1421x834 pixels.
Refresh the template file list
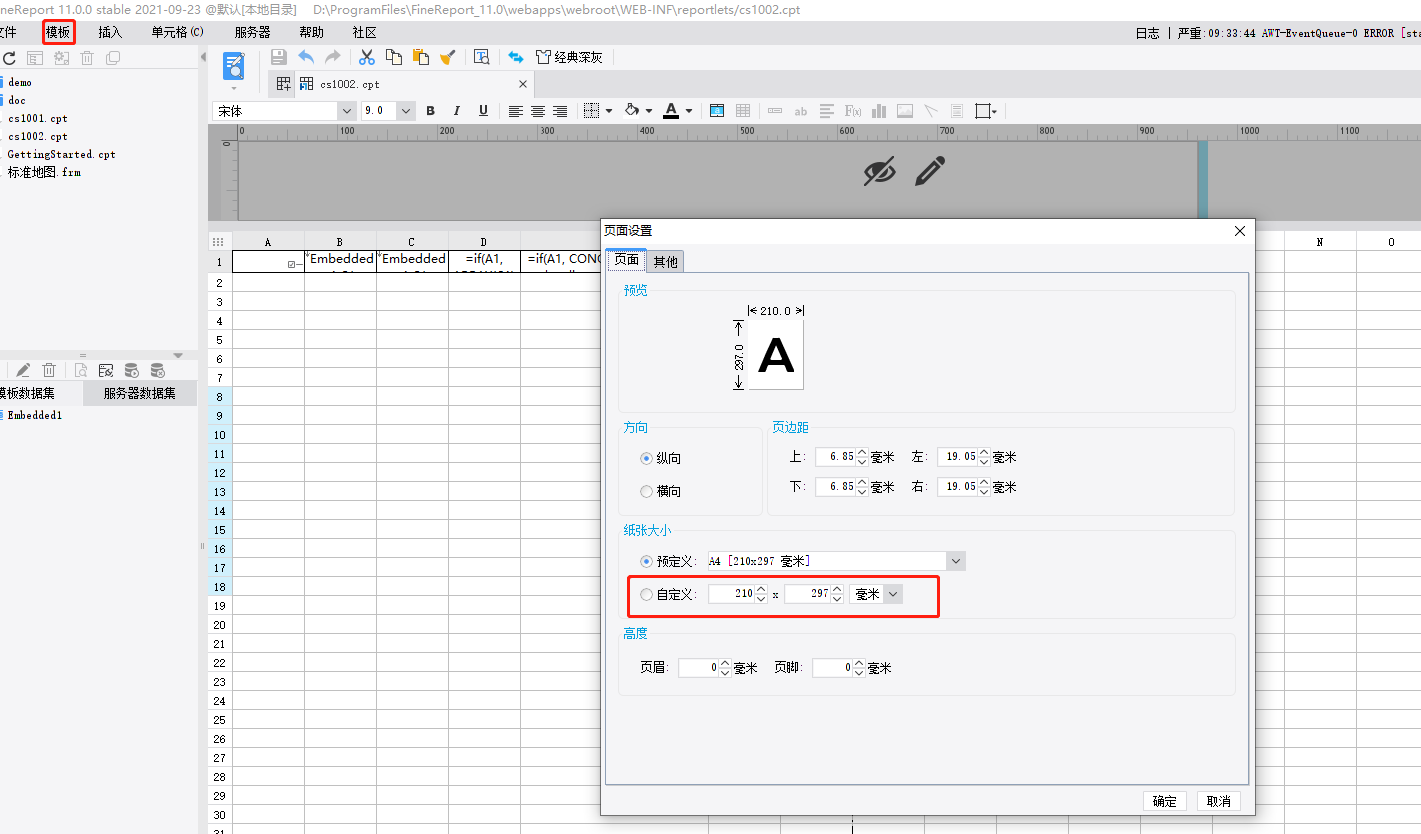[9, 59]
